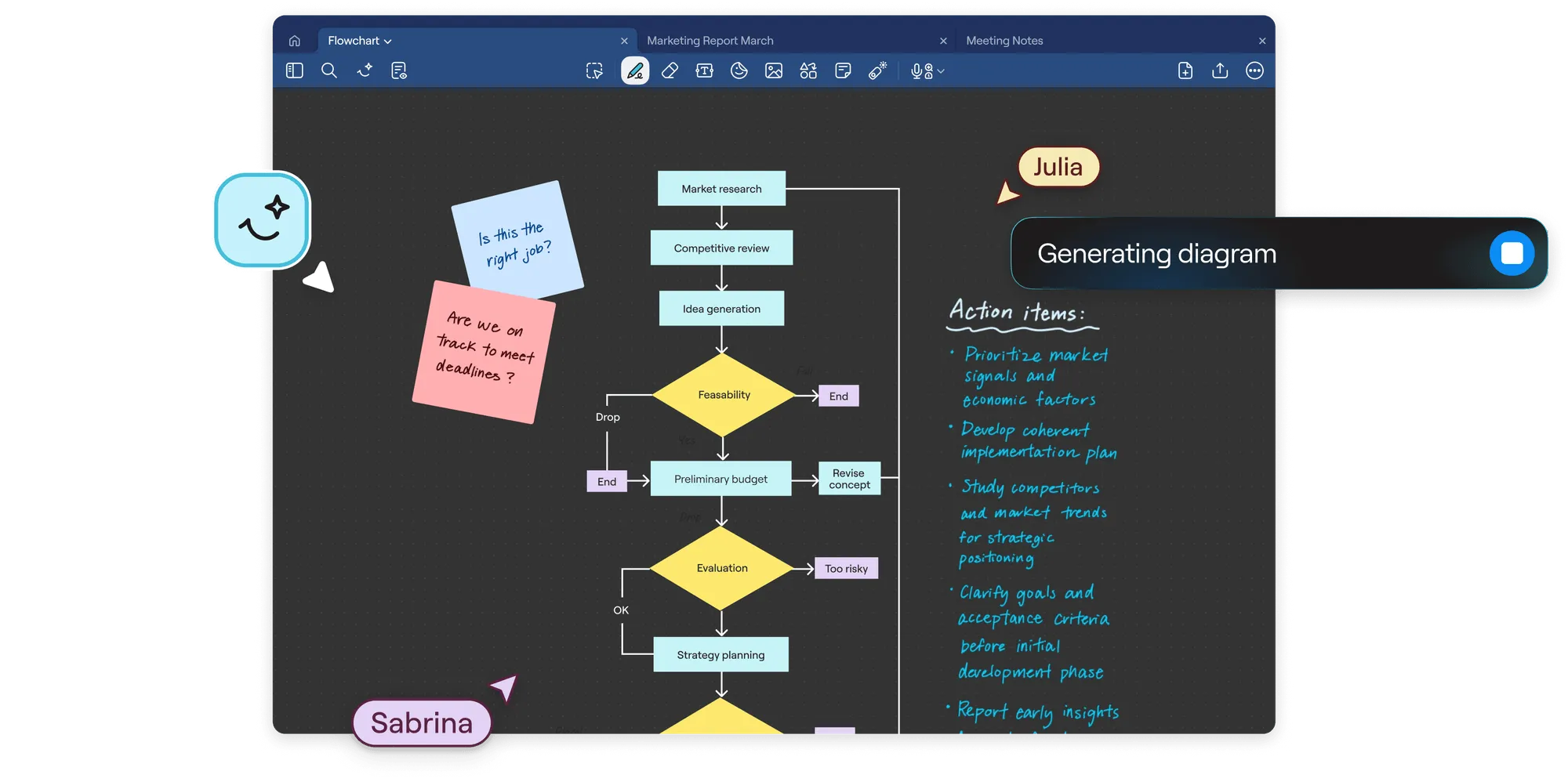Open the more options menu
1568x782 pixels.
pyautogui.click(x=1254, y=71)
